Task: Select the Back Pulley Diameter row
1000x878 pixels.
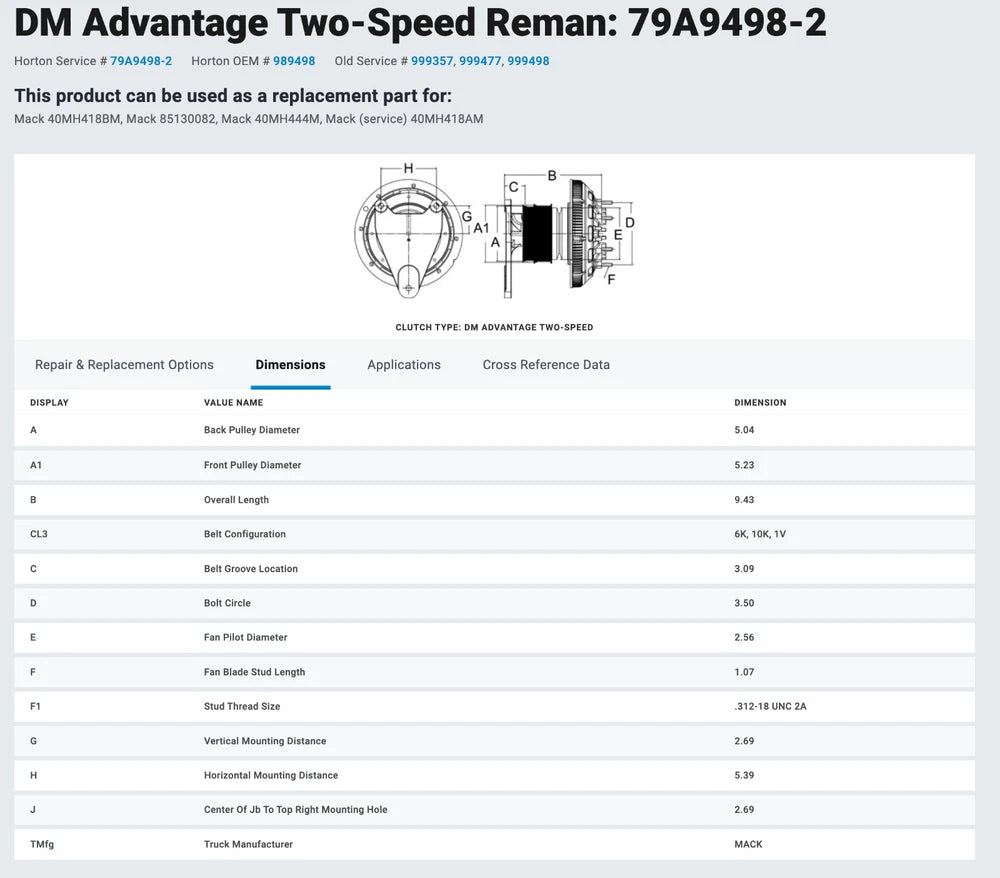Action: [252, 430]
